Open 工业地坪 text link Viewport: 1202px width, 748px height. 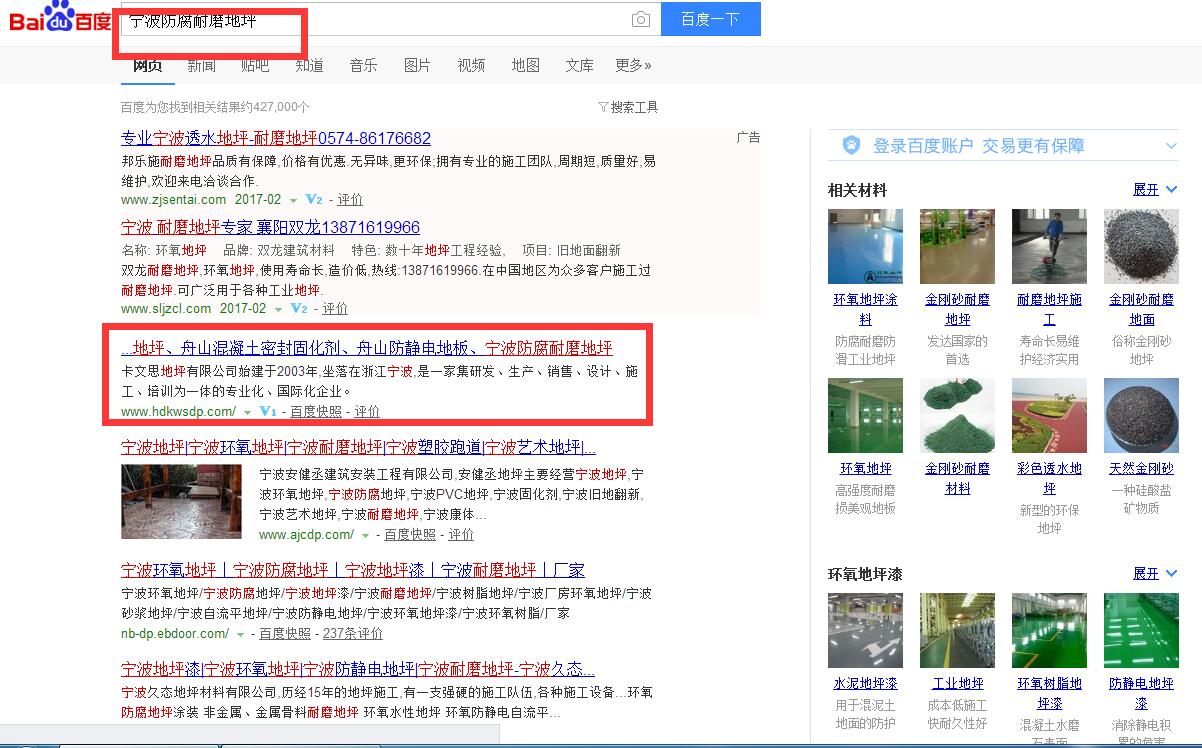coord(958,683)
